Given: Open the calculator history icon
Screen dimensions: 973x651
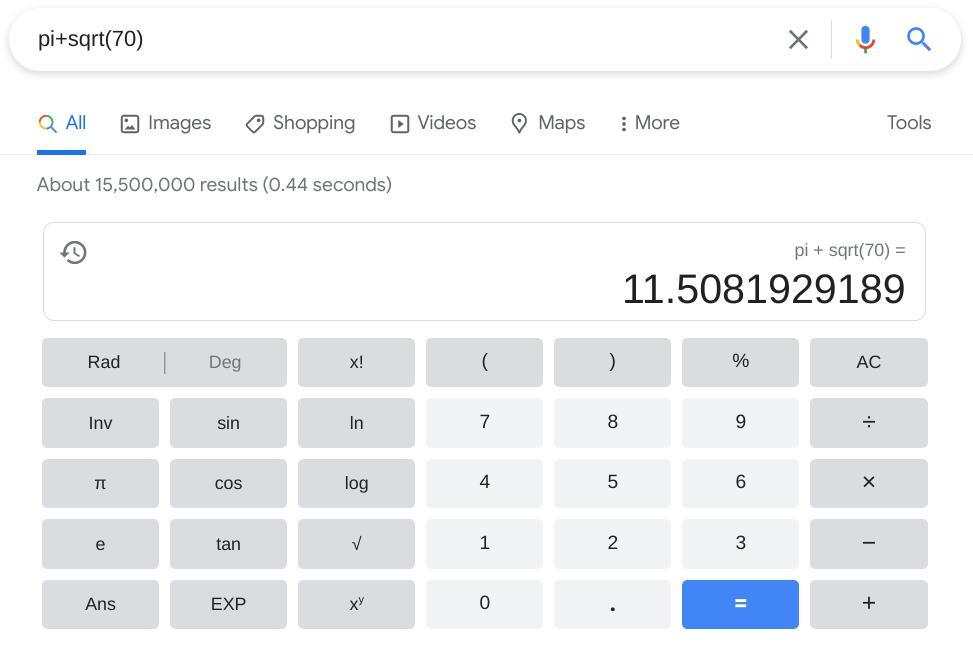Looking at the screenshot, I should coord(74,252).
